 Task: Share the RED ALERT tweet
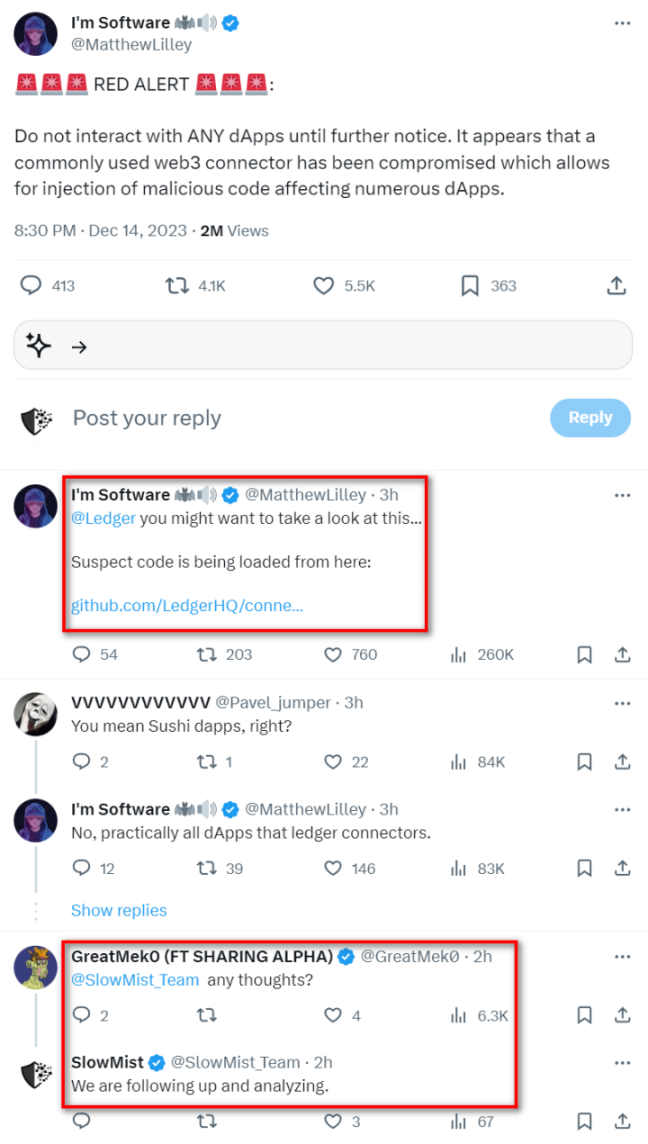click(617, 285)
